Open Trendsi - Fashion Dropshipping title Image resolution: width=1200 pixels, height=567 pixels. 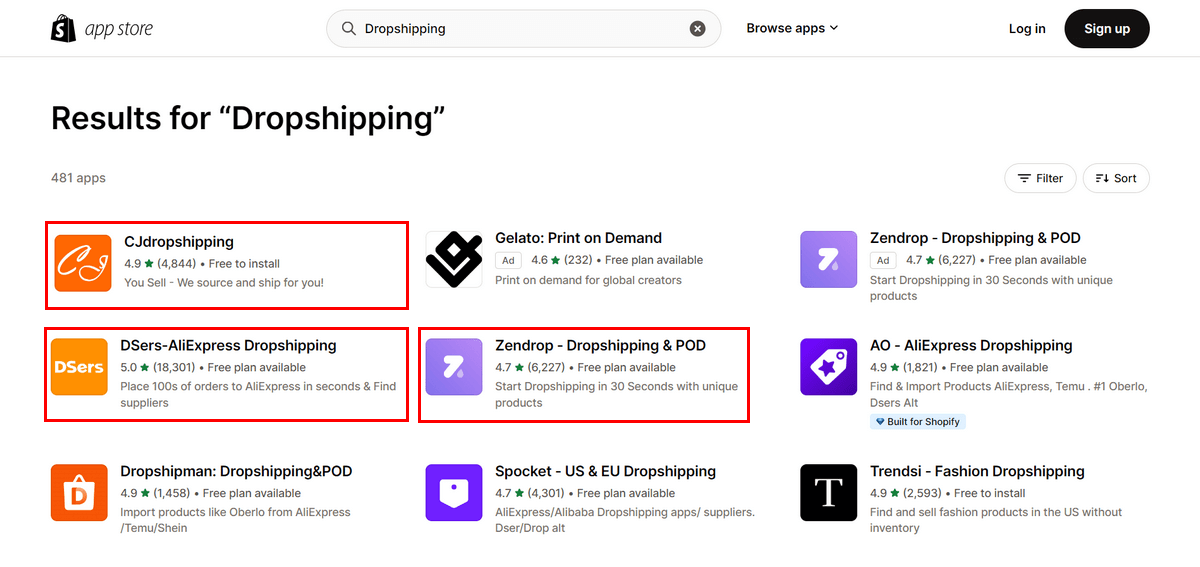coord(977,472)
